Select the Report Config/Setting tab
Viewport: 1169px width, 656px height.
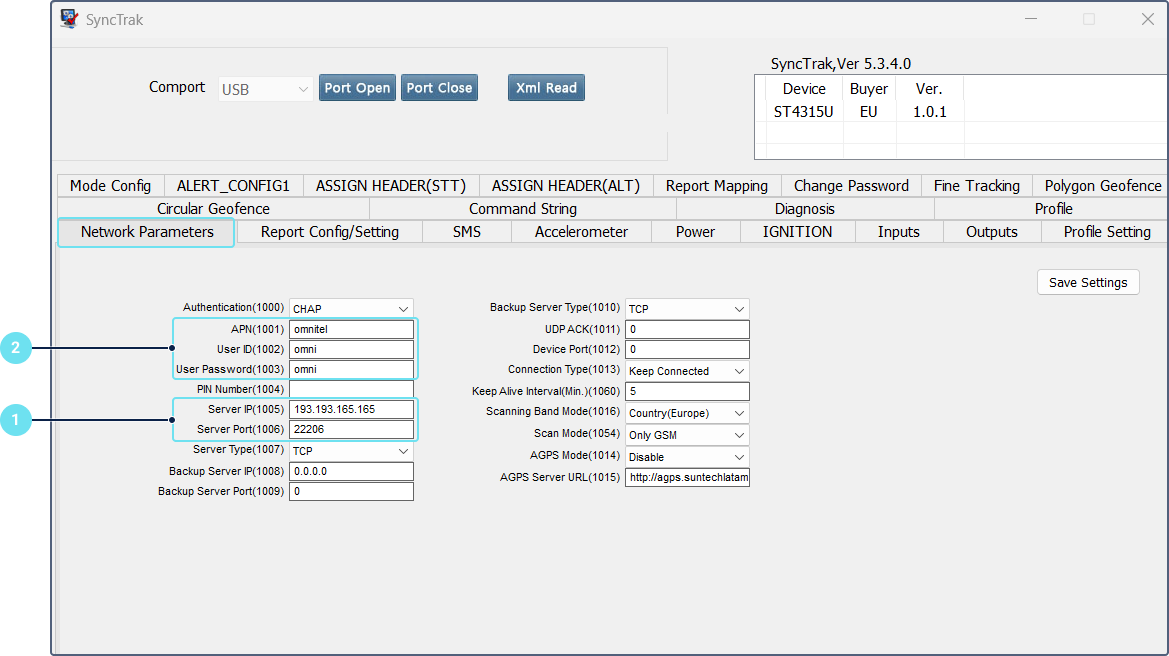[329, 232]
